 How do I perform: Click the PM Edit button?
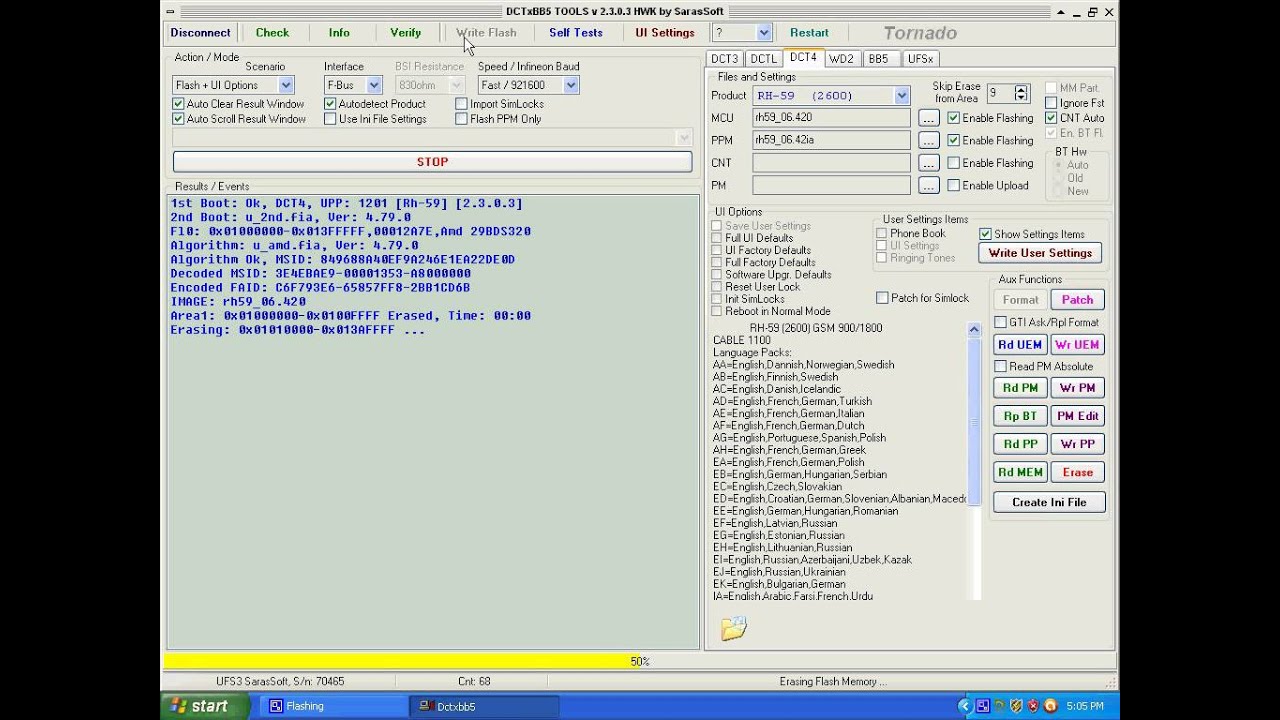pos(1077,416)
